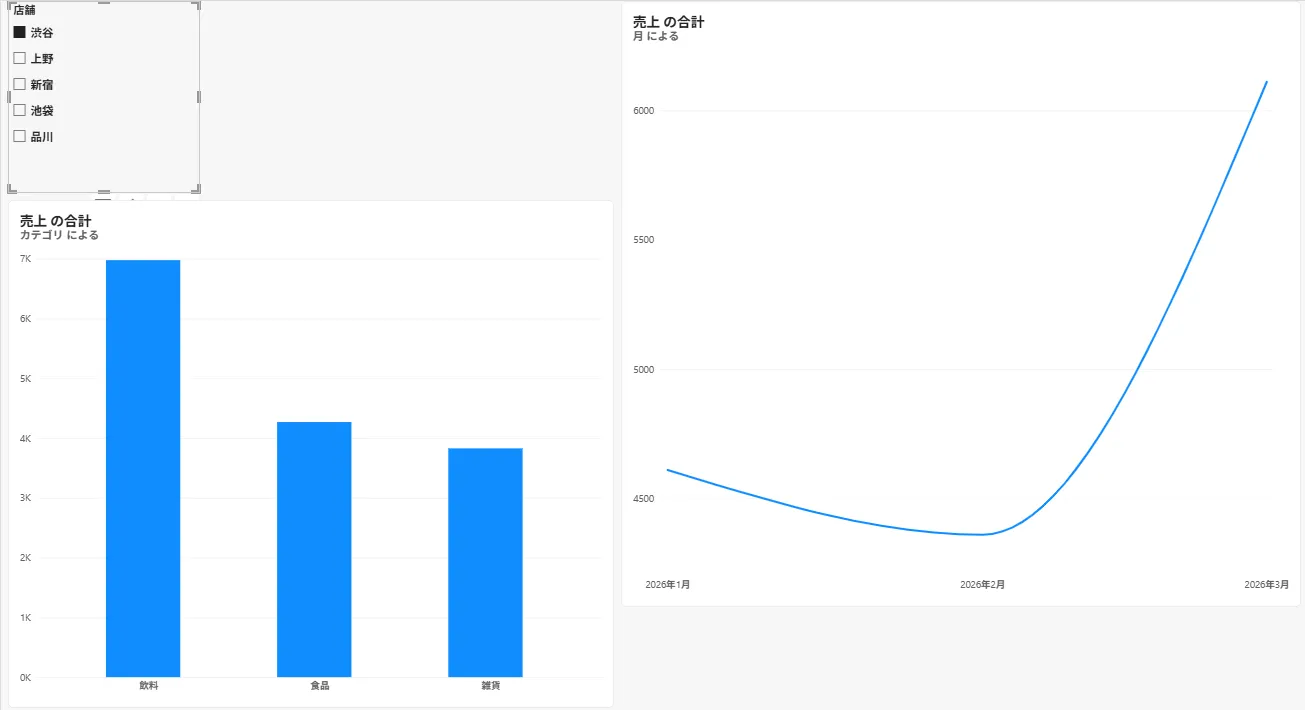Select the 飲料 bar in the bar chart
Viewport: 1305px width, 710px height.
coord(143,468)
